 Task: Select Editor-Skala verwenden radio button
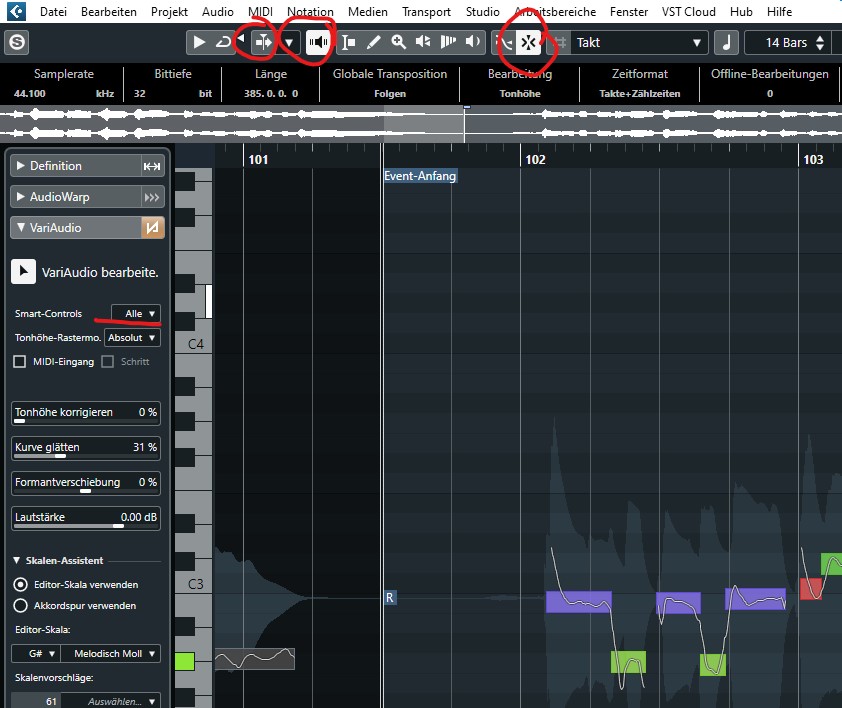pyautogui.click(x=20, y=584)
